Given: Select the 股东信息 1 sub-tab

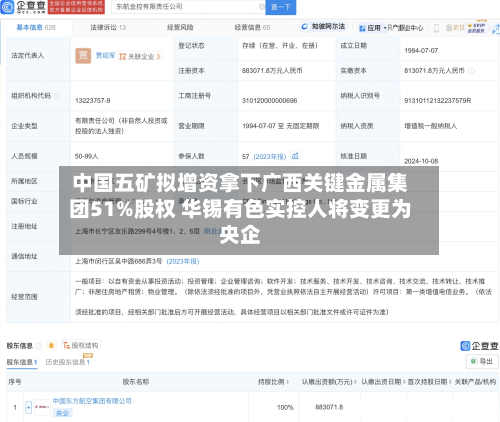Looking at the screenshot, I should [x=22, y=362].
